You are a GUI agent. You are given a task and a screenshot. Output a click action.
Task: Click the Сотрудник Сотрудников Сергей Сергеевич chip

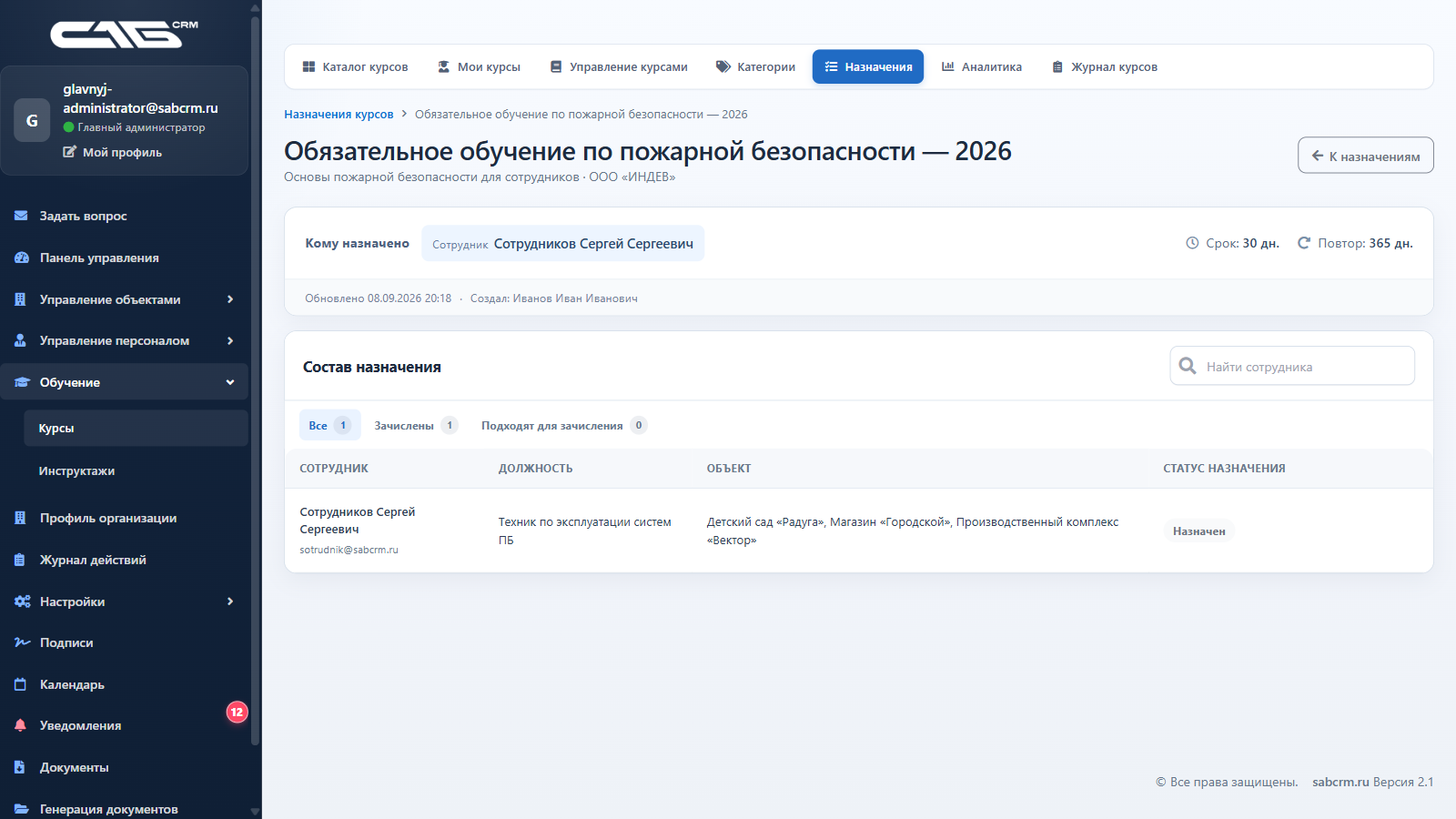pyautogui.click(x=562, y=243)
